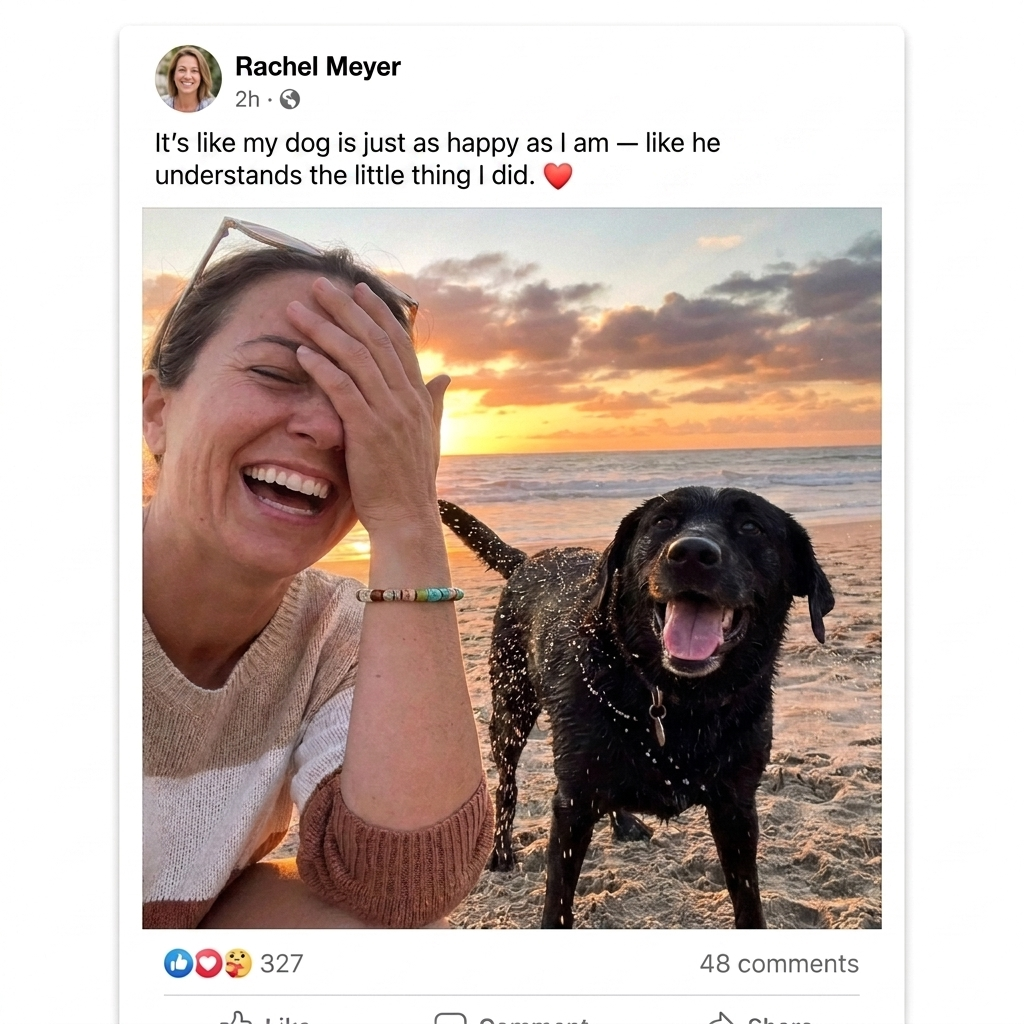Viewport: 1024px width, 1024px height.
Task: Click the blue thumbs-up reaction icon
Action: [x=178, y=963]
